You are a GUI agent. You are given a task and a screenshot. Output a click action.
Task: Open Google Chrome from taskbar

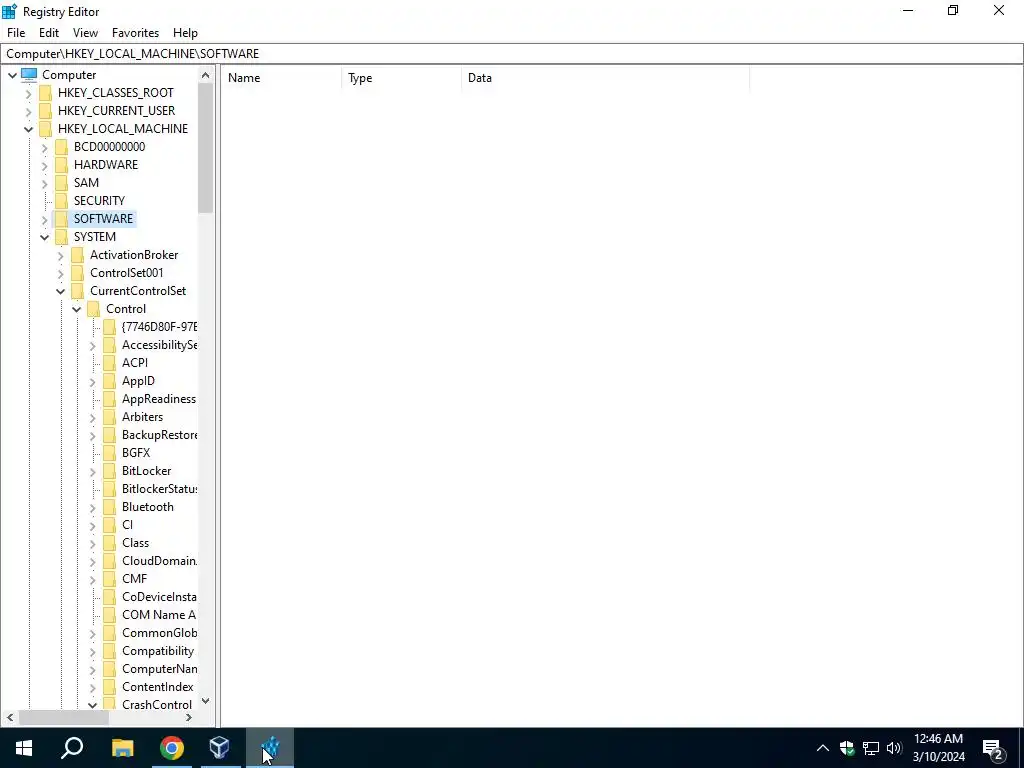point(172,748)
